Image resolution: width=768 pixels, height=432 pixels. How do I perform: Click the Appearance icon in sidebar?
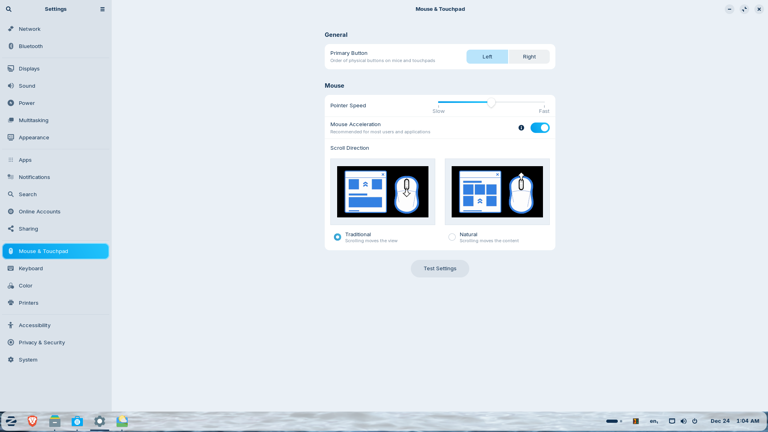click(11, 138)
